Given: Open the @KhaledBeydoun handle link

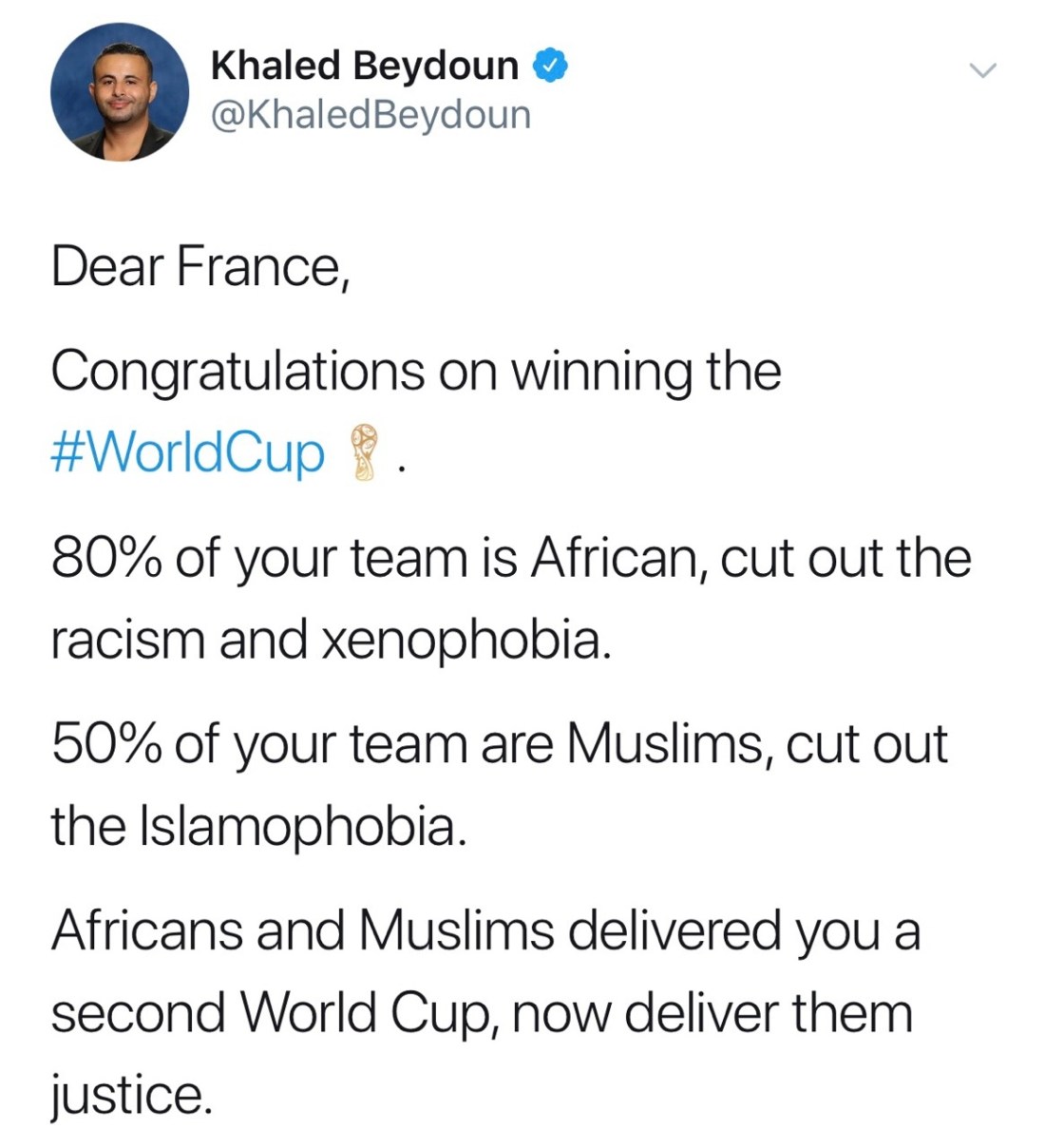Looking at the screenshot, I should coord(370,114).
